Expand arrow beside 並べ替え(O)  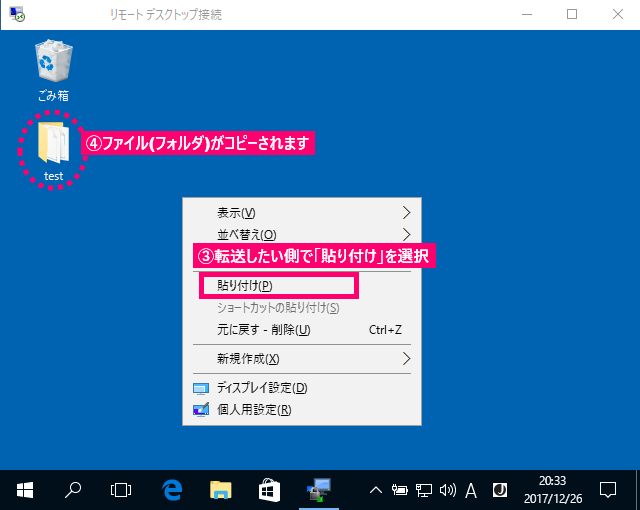(406, 235)
